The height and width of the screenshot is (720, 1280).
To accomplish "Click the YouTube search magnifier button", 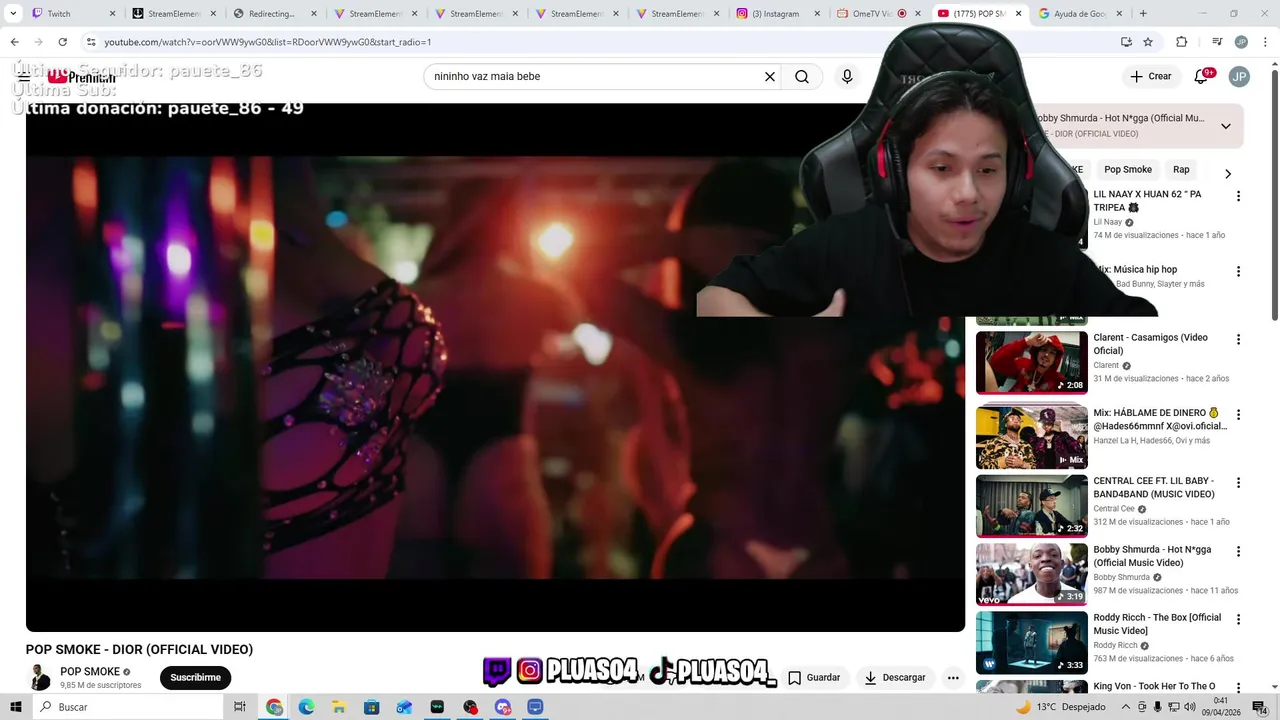I will [802, 77].
